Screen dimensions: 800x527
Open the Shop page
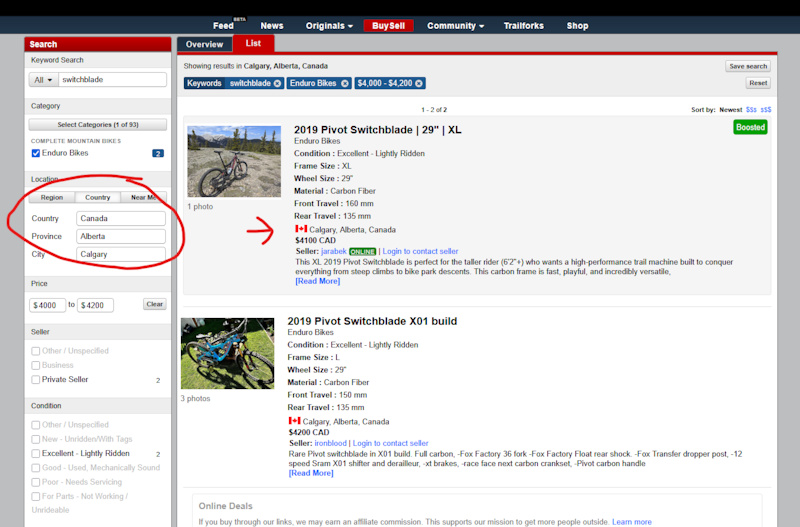pyautogui.click(x=577, y=26)
